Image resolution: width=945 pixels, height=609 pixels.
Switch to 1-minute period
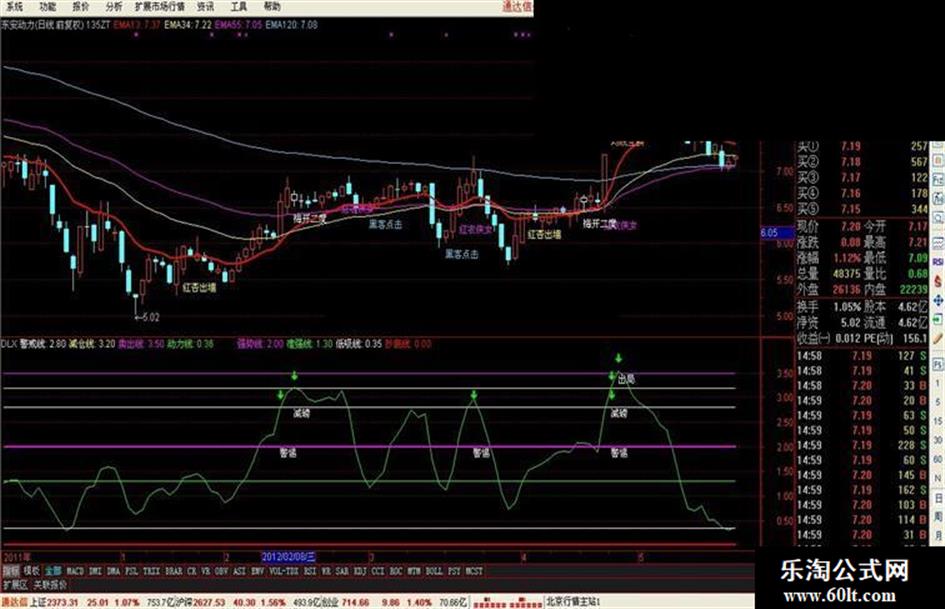coord(938,383)
